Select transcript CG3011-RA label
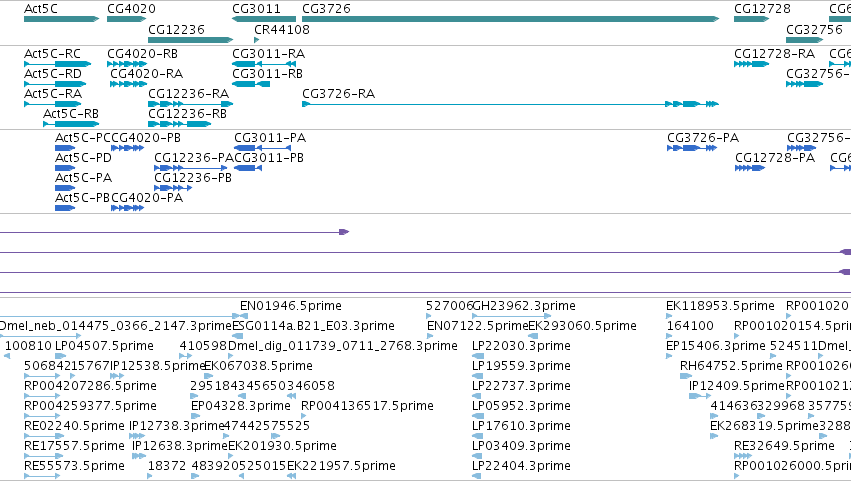 (x=269, y=54)
